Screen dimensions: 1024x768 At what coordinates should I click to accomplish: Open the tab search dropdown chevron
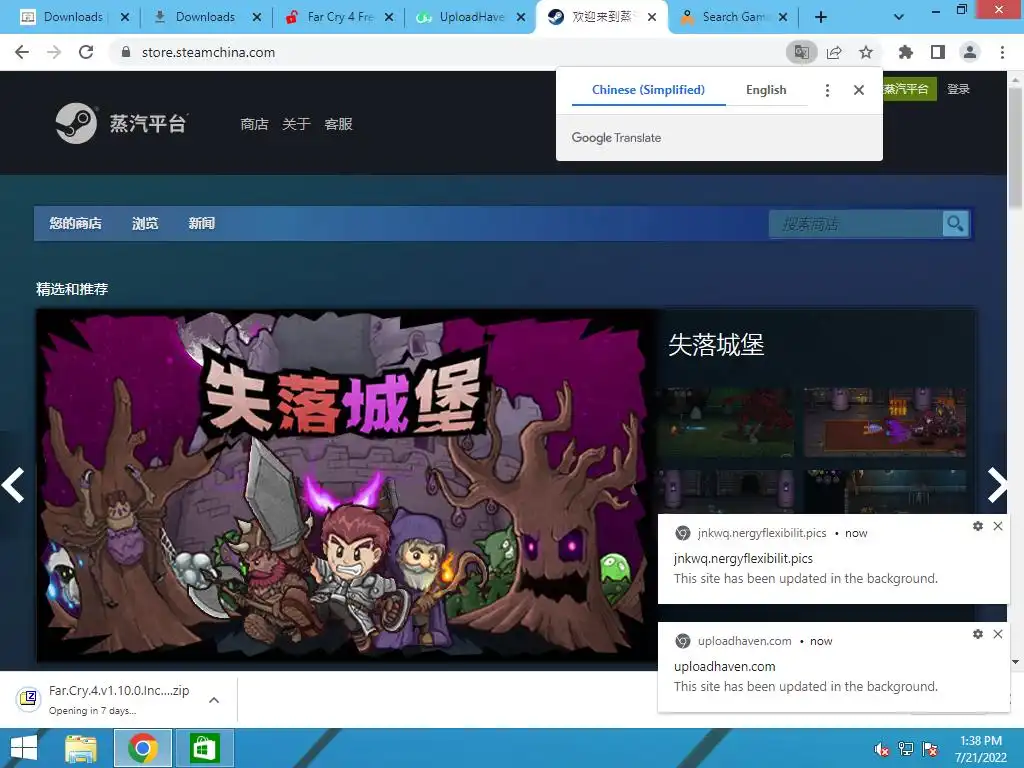point(899,17)
